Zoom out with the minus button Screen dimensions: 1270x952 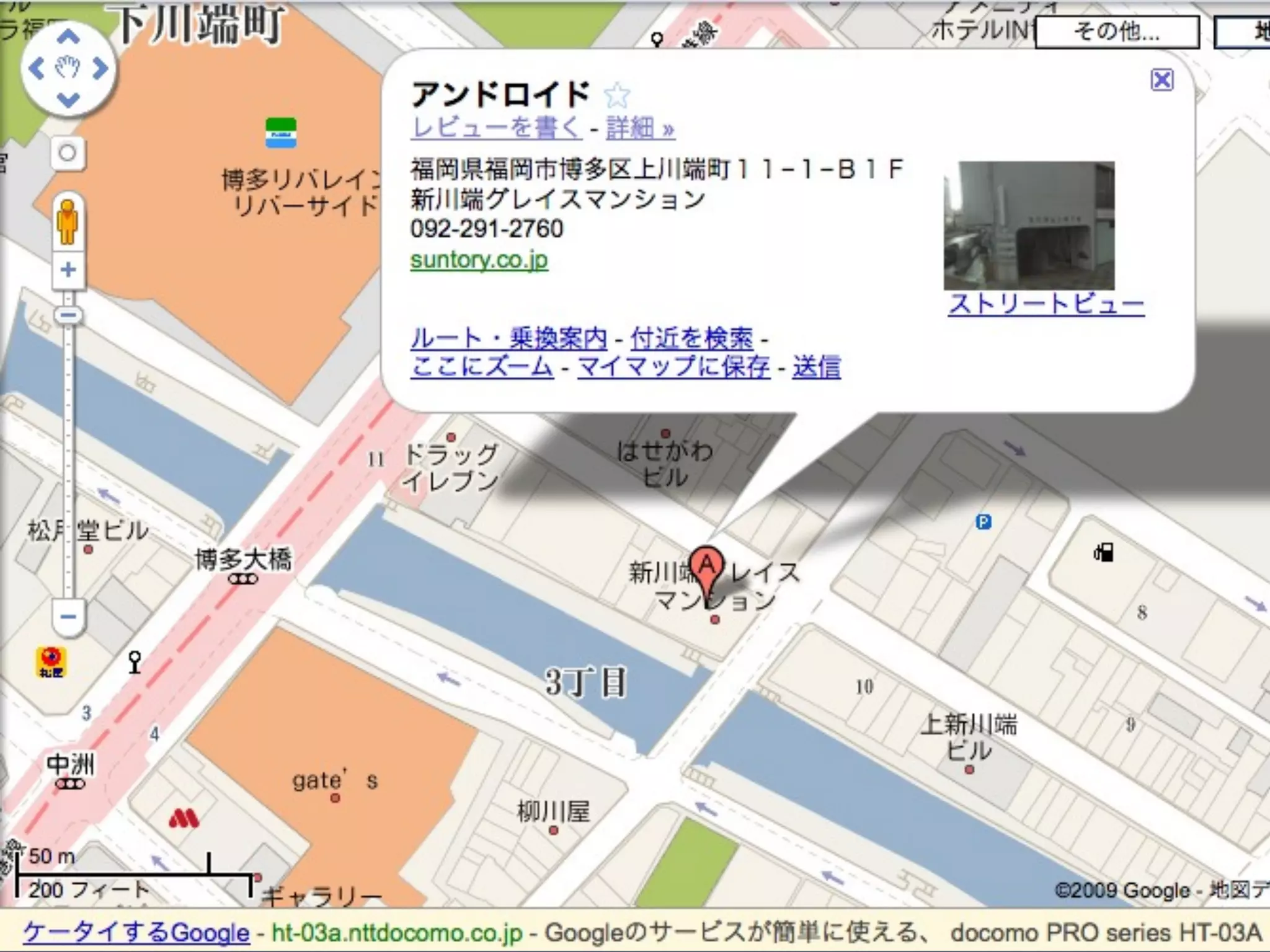(68, 617)
